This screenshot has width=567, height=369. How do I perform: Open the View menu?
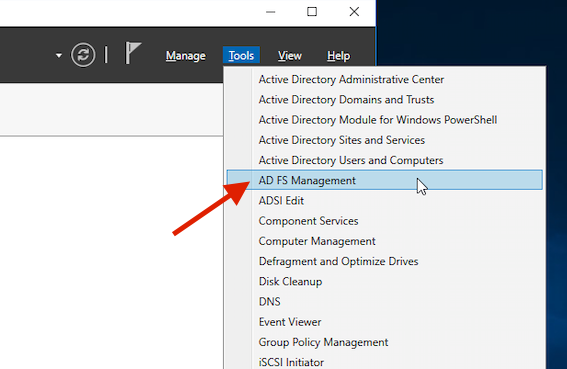[290, 56]
